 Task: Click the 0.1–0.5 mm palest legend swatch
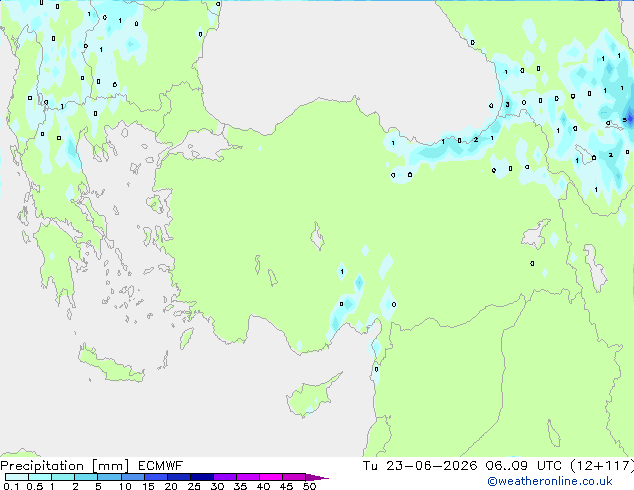point(17,477)
